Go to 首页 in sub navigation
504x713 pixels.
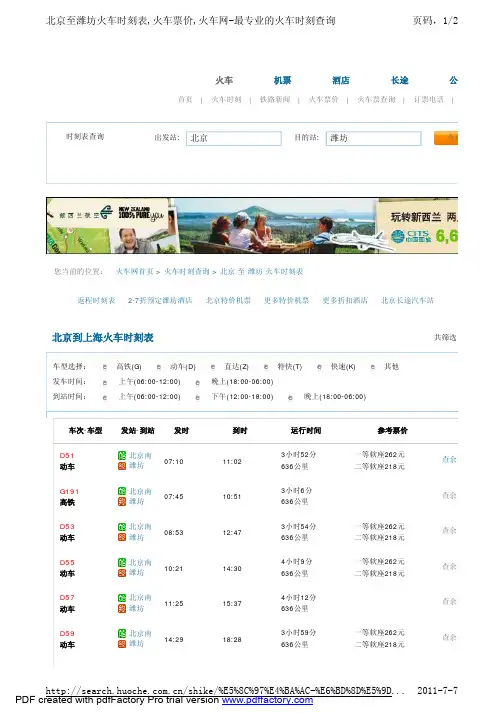pos(185,99)
